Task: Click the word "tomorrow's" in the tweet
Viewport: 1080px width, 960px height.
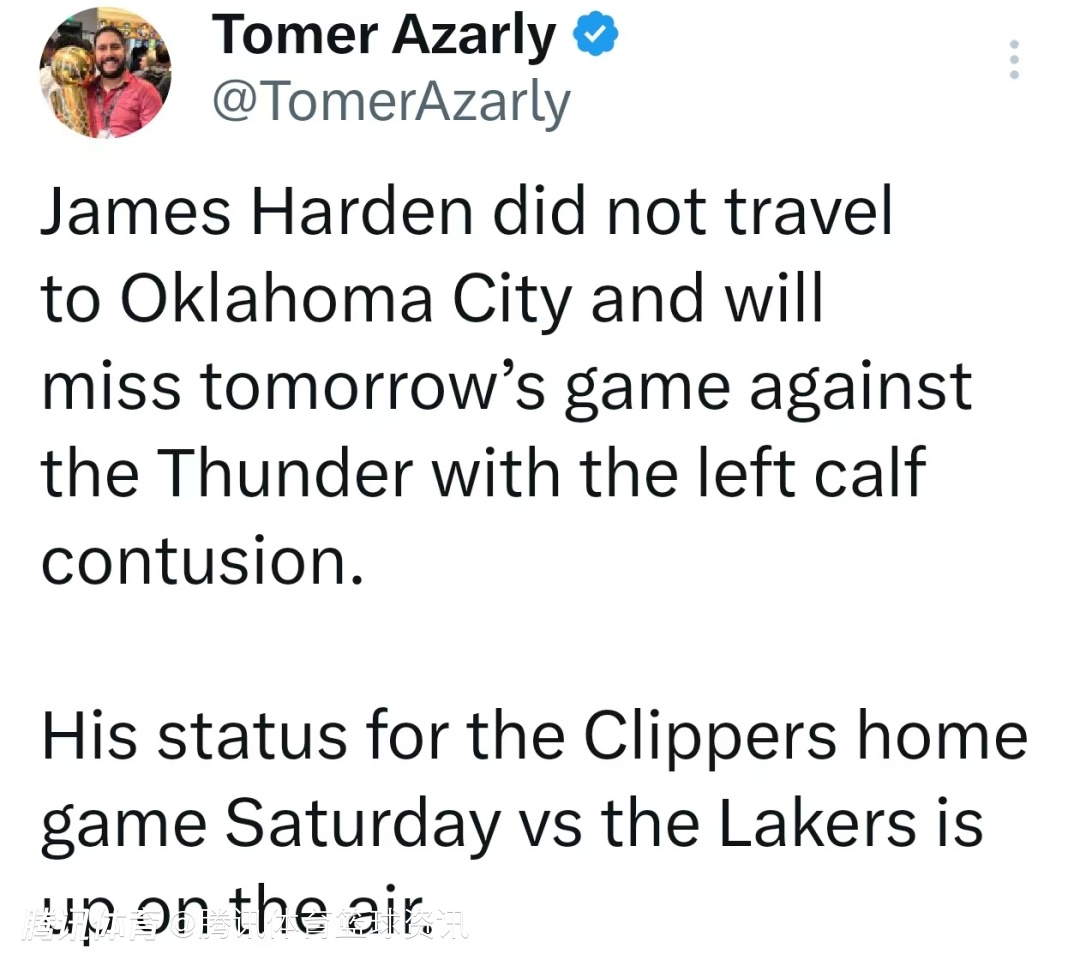Action: coord(376,386)
